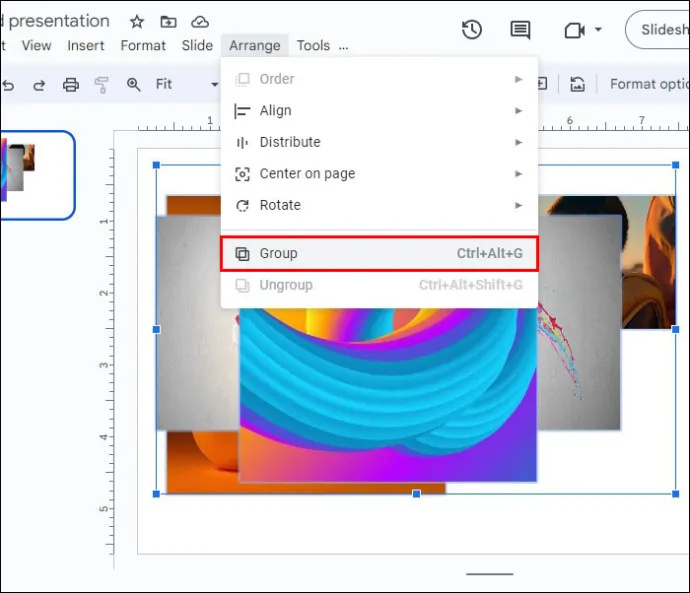Image resolution: width=690 pixels, height=593 pixels.
Task: Click the redo arrow icon
Action: pos(39,85)
